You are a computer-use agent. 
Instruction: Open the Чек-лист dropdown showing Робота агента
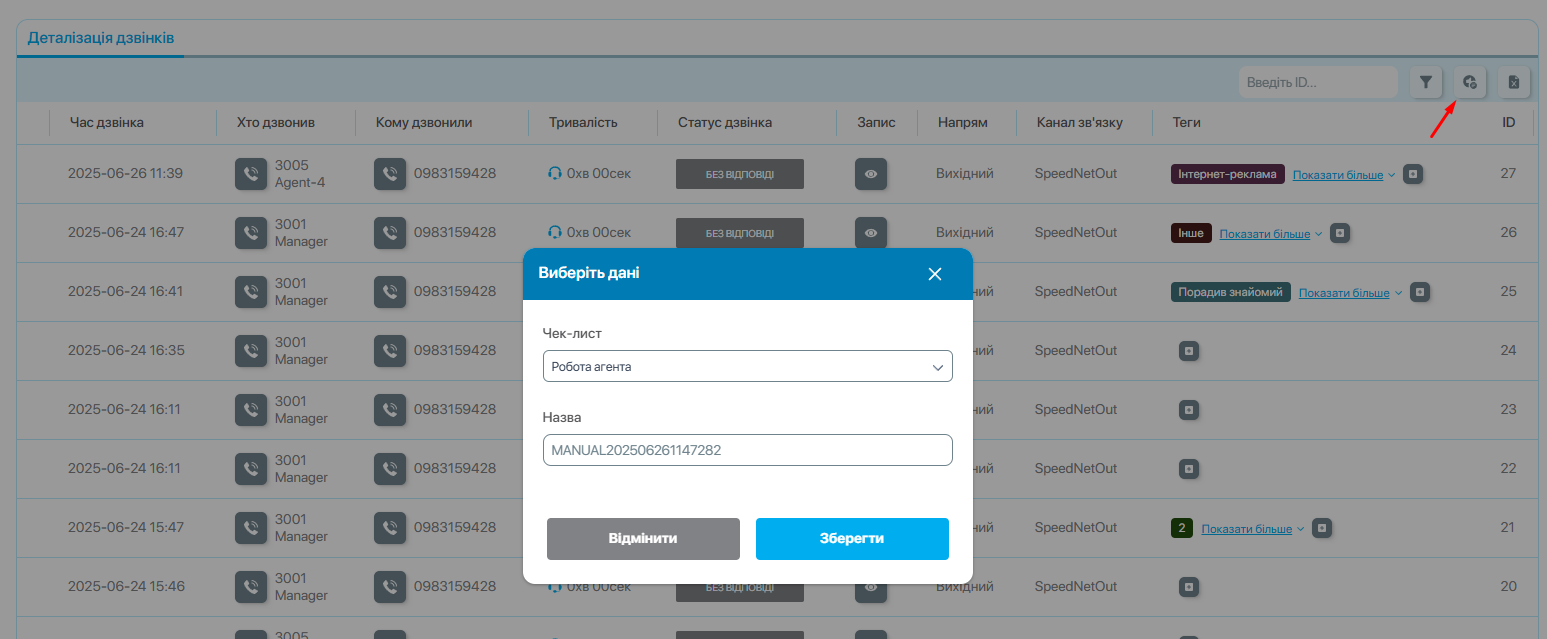[x=748, y=366]
